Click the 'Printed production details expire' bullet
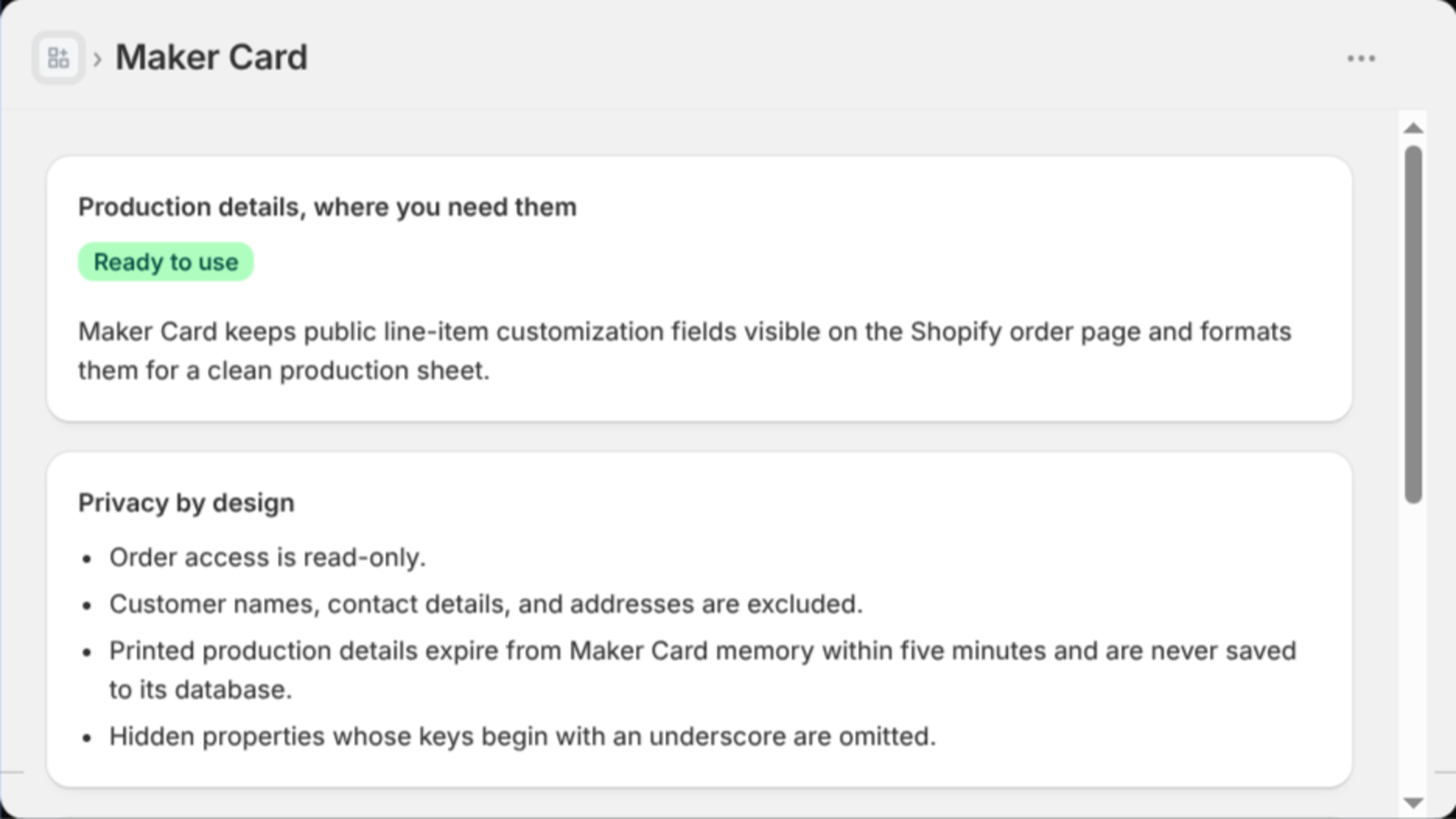The width and height of the screenshot is (1456, 819). 703,670
